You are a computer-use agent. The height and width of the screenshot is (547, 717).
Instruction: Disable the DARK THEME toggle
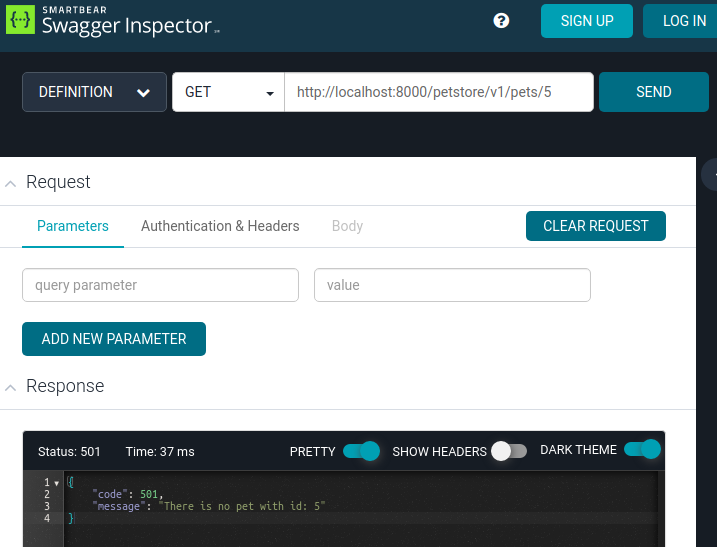[x=642, y=450]
